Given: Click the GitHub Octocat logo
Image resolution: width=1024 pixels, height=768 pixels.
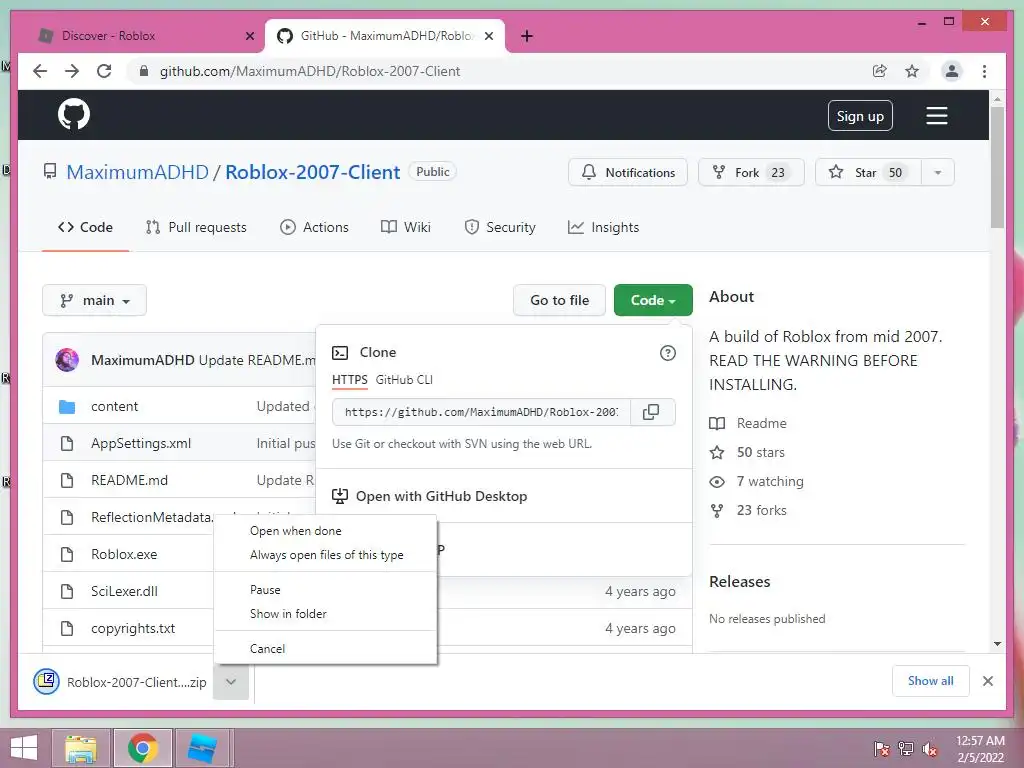Looking at the screenshot, I should [74, 115].
